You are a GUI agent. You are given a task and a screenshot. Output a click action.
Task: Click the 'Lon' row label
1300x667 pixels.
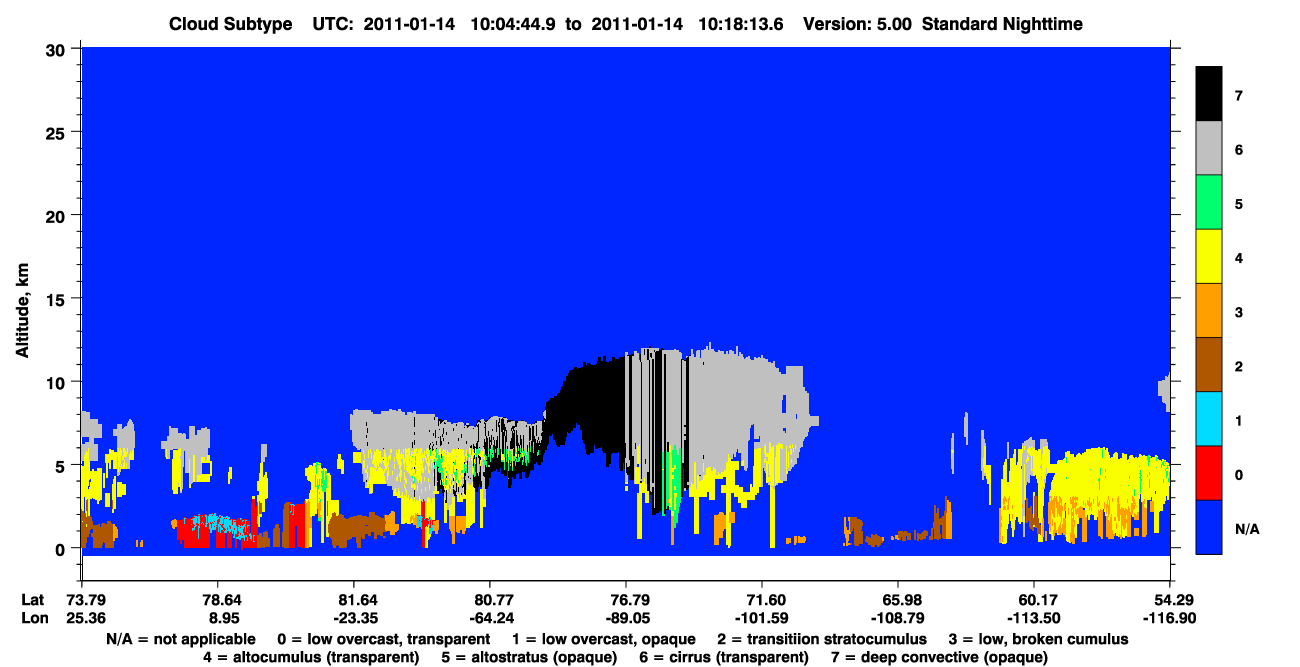click(34, 618)
